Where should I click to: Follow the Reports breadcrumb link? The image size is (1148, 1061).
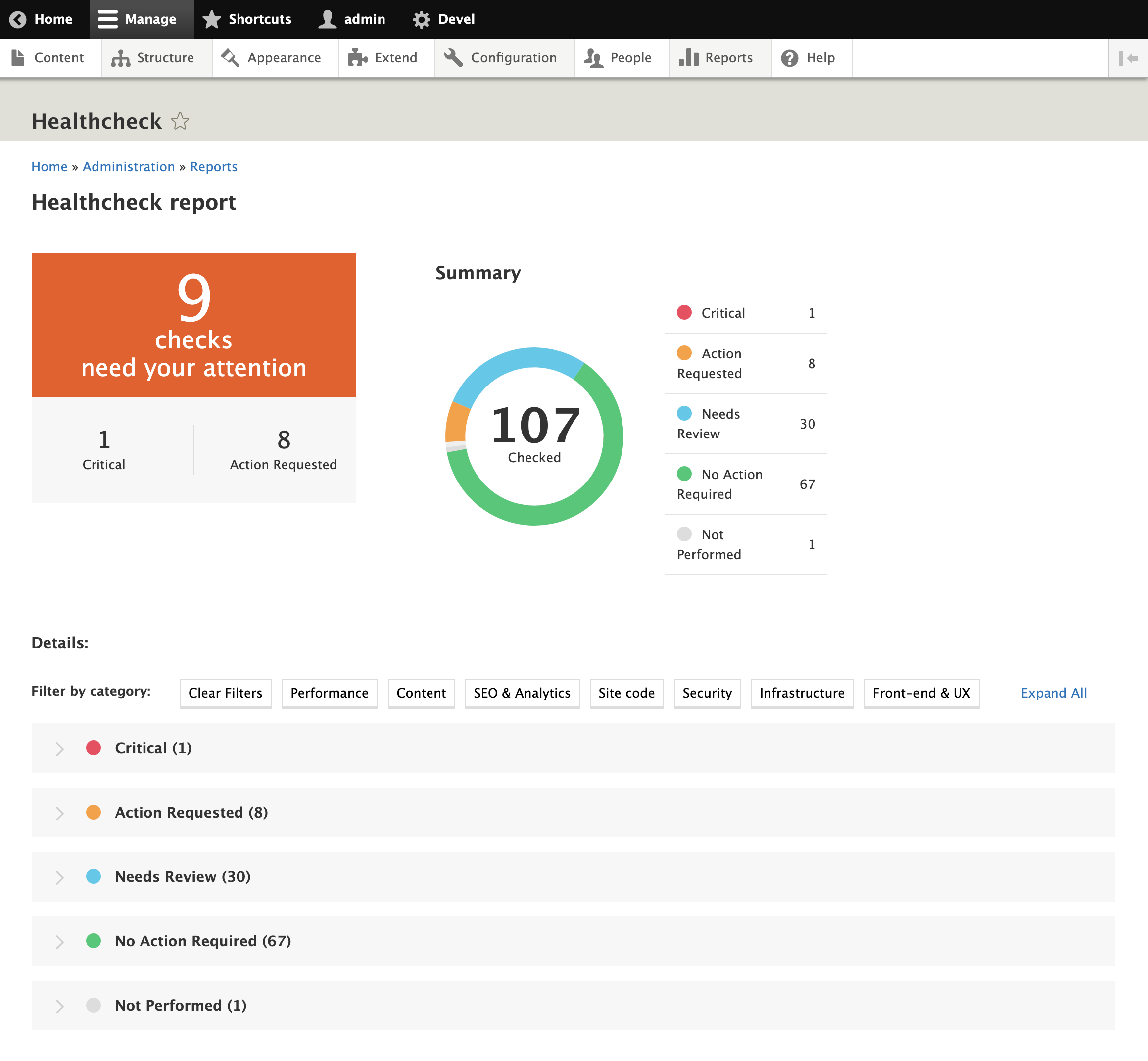tap(214, 166)
